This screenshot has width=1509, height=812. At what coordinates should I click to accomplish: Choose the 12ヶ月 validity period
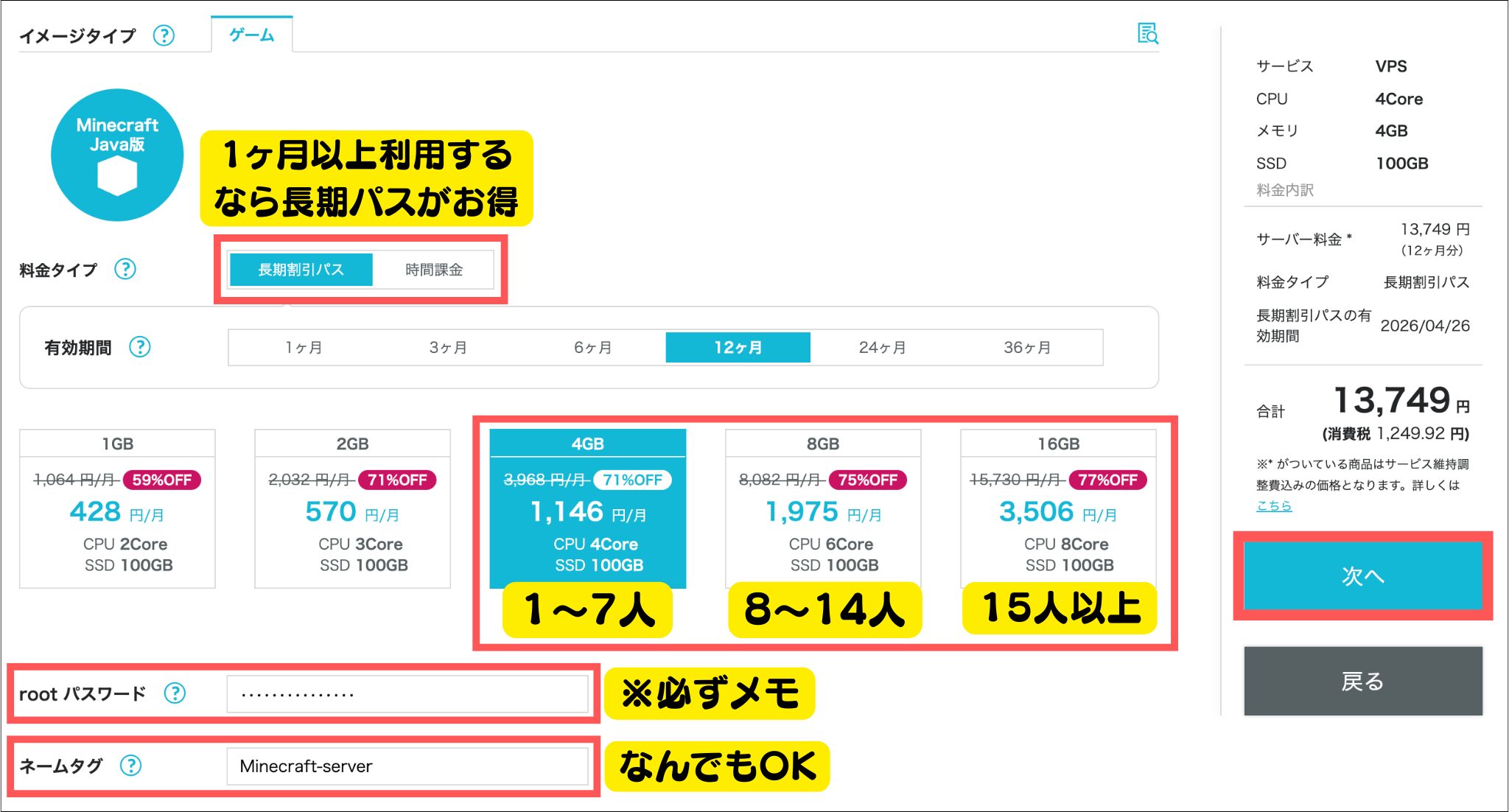click(738, 347)
